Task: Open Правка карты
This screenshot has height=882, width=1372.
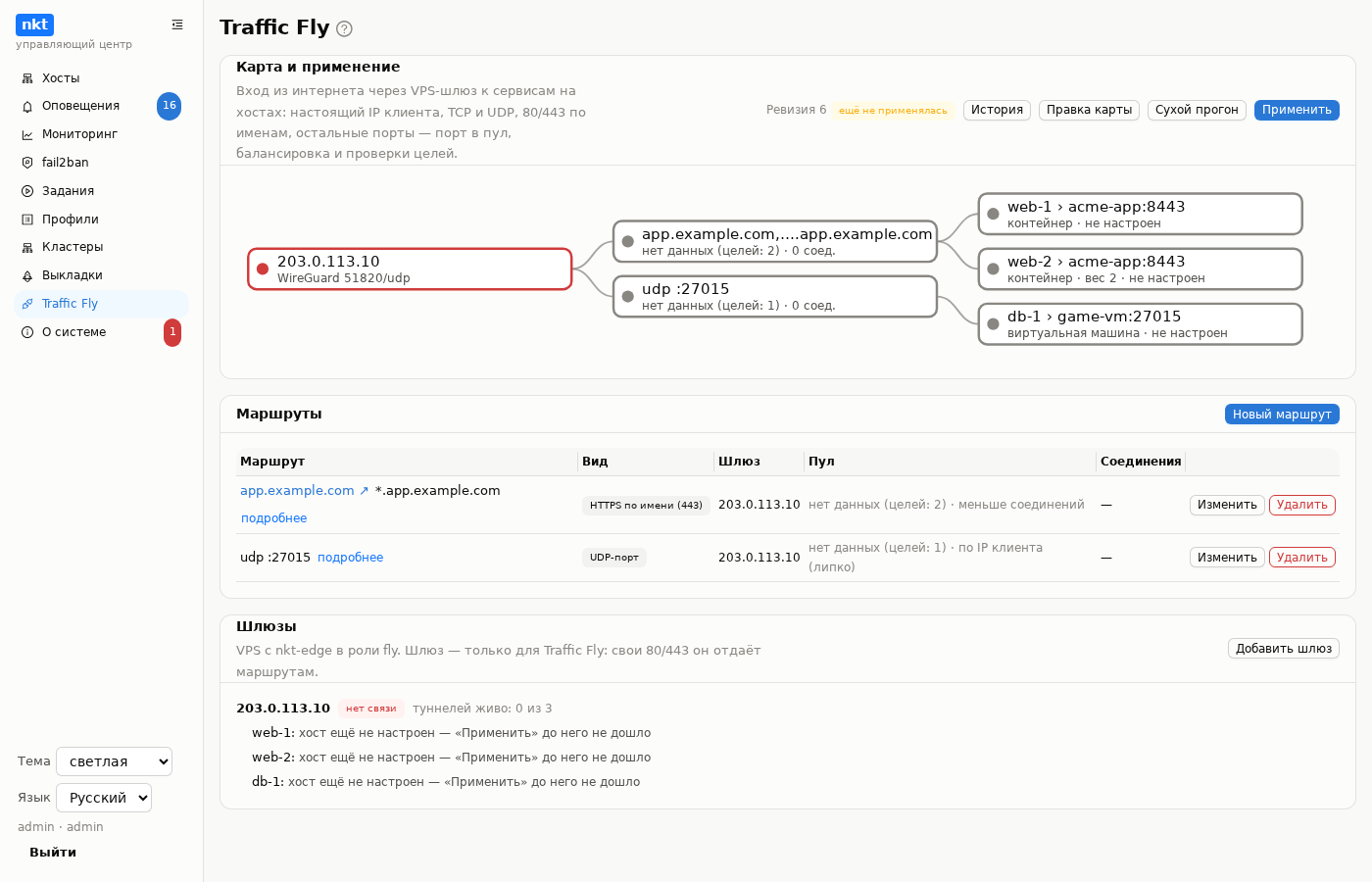Action: click(1089, 110)
